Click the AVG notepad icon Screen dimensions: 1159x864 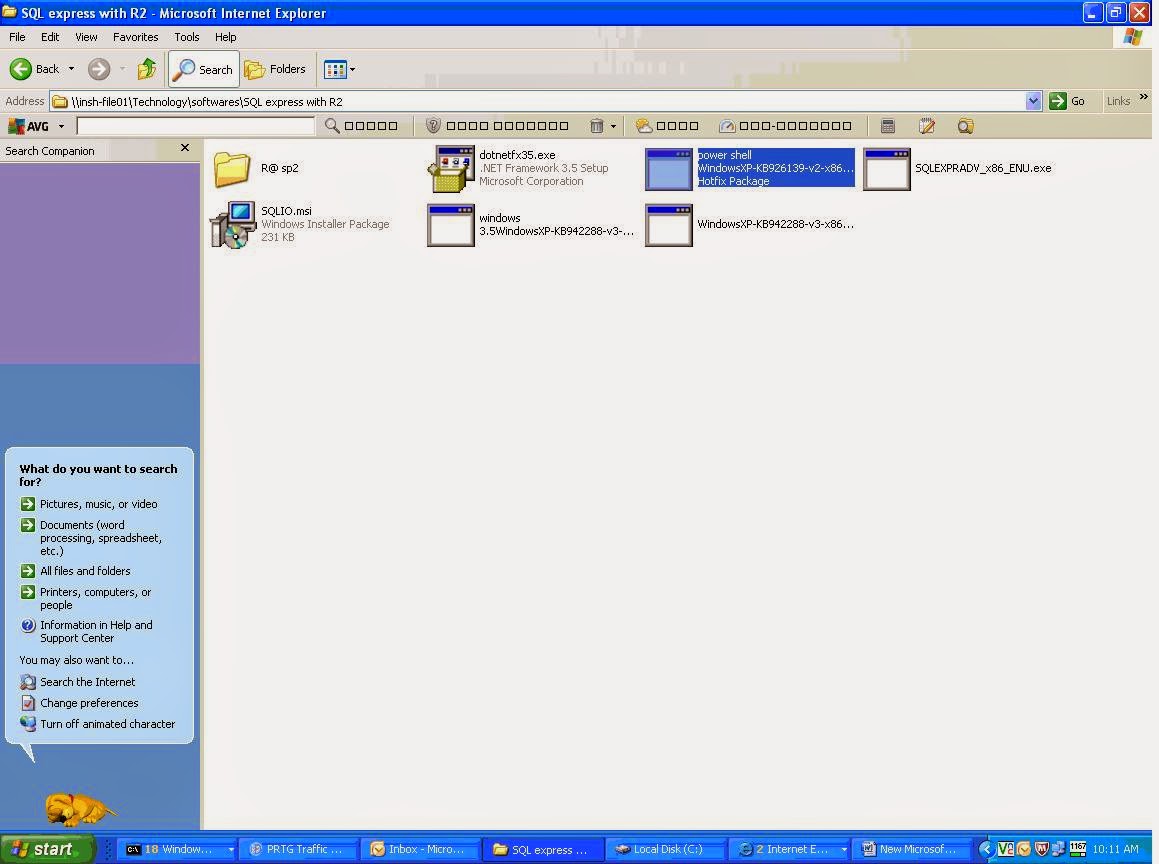[927, 126]
